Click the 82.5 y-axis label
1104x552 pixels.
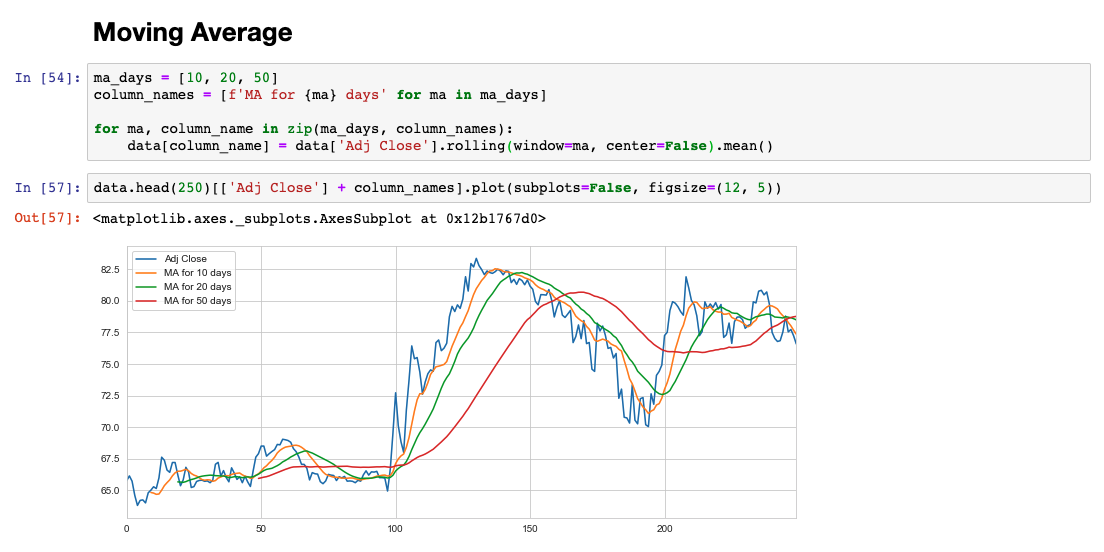click(x=109, y=270)
